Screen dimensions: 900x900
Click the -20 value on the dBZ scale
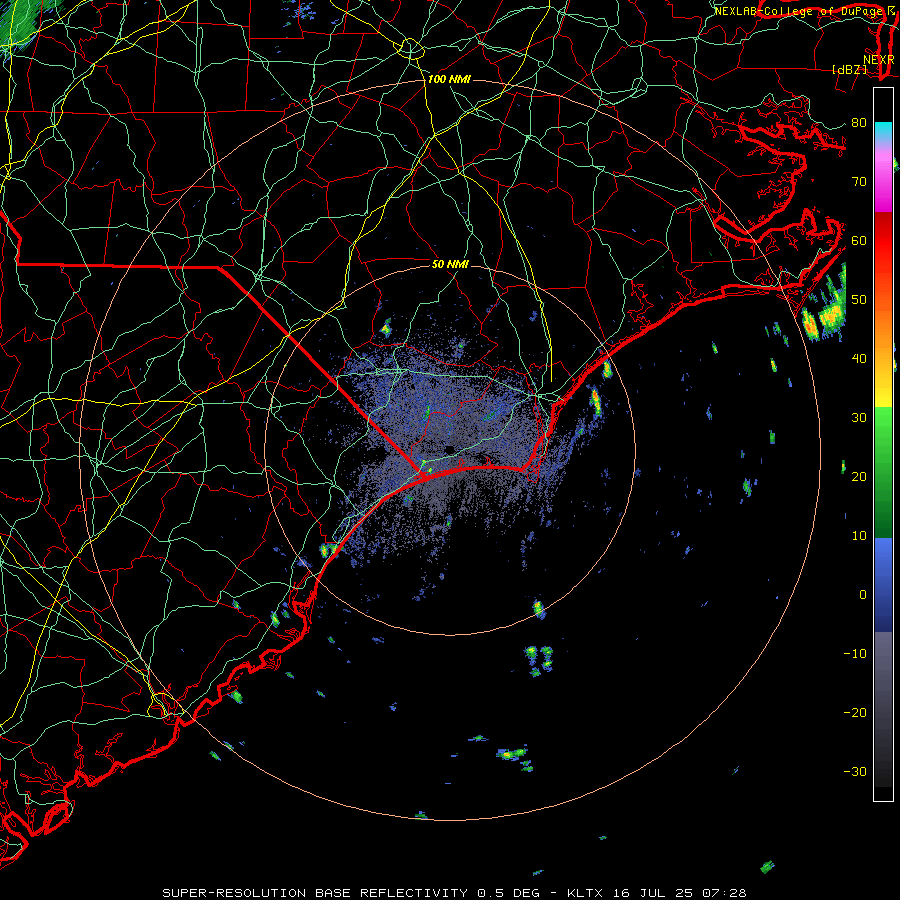[855, 713]
